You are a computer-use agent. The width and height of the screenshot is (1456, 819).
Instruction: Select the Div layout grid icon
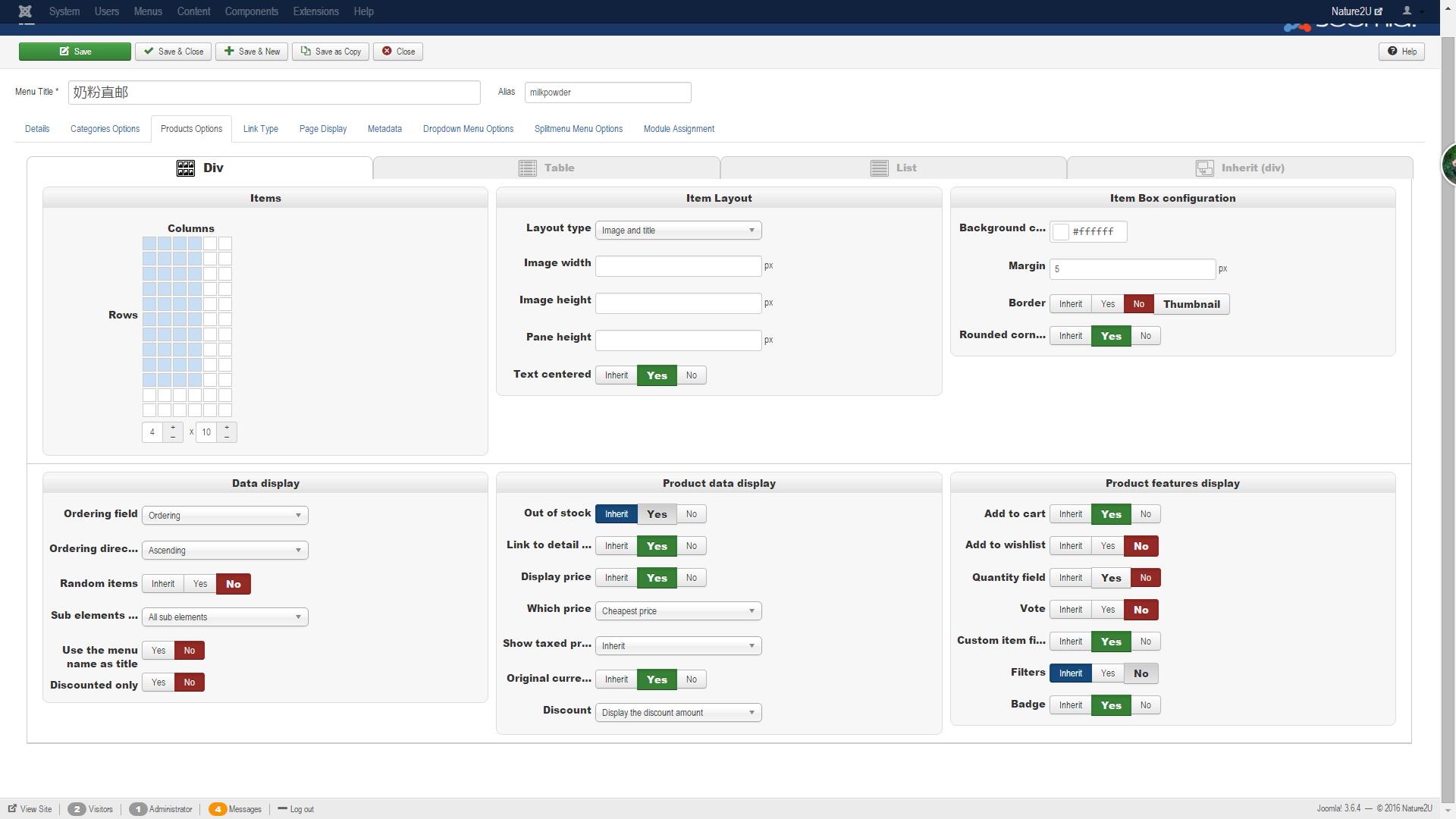(186, 168)
